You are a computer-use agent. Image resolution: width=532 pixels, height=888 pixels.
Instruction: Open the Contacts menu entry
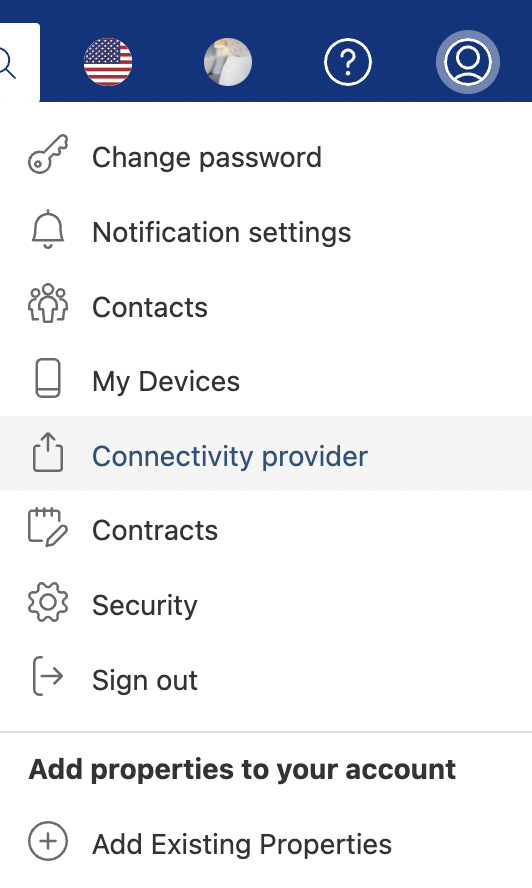266,307
